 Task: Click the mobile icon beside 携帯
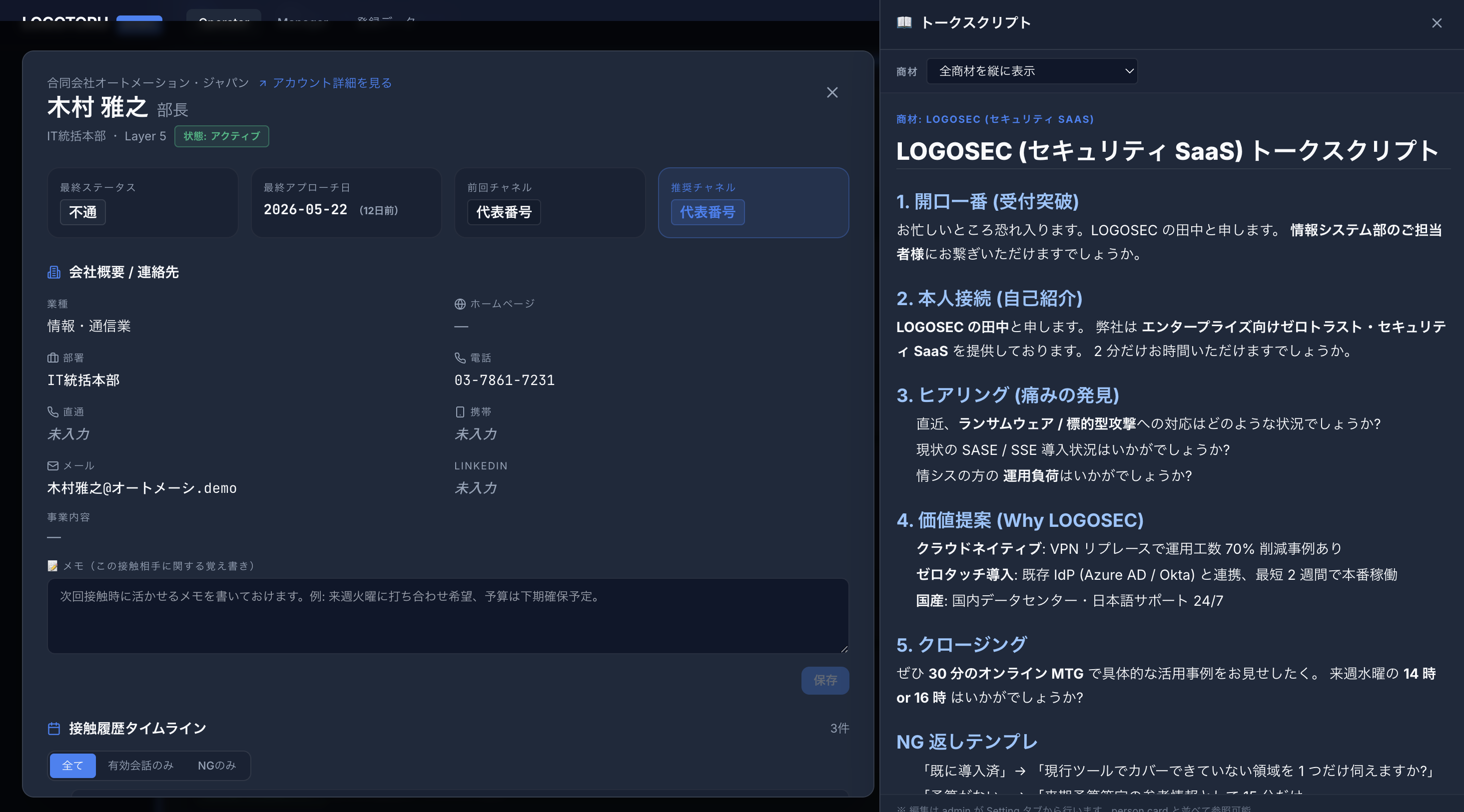[x=460, y=411]
